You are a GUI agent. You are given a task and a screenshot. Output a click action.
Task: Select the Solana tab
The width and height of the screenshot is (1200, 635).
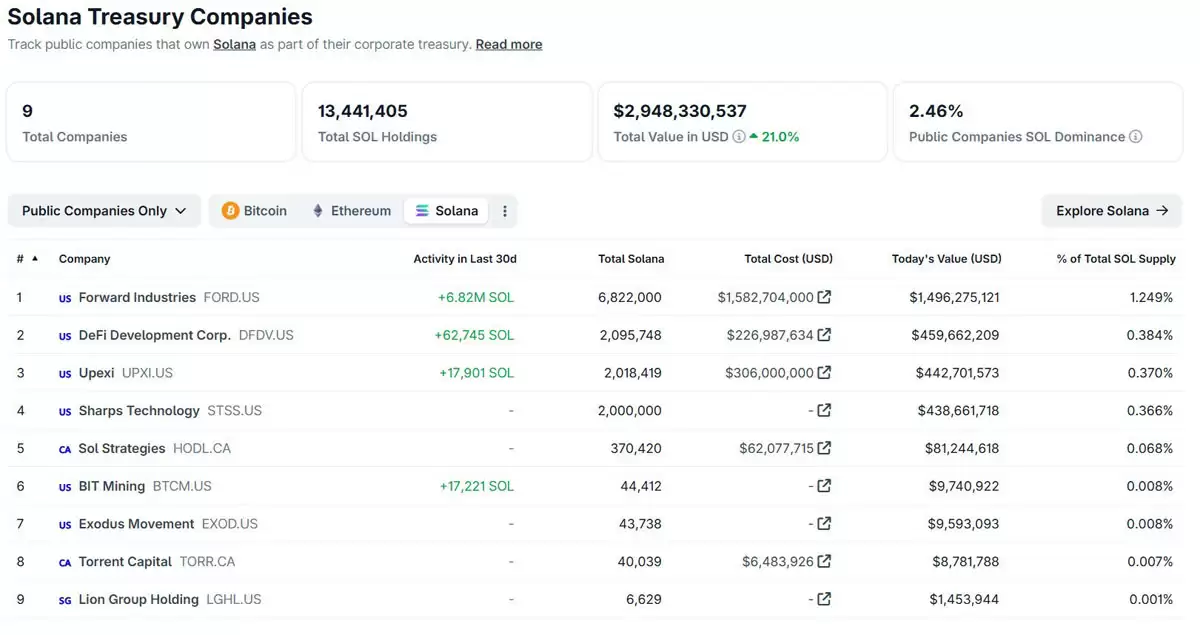446,211
